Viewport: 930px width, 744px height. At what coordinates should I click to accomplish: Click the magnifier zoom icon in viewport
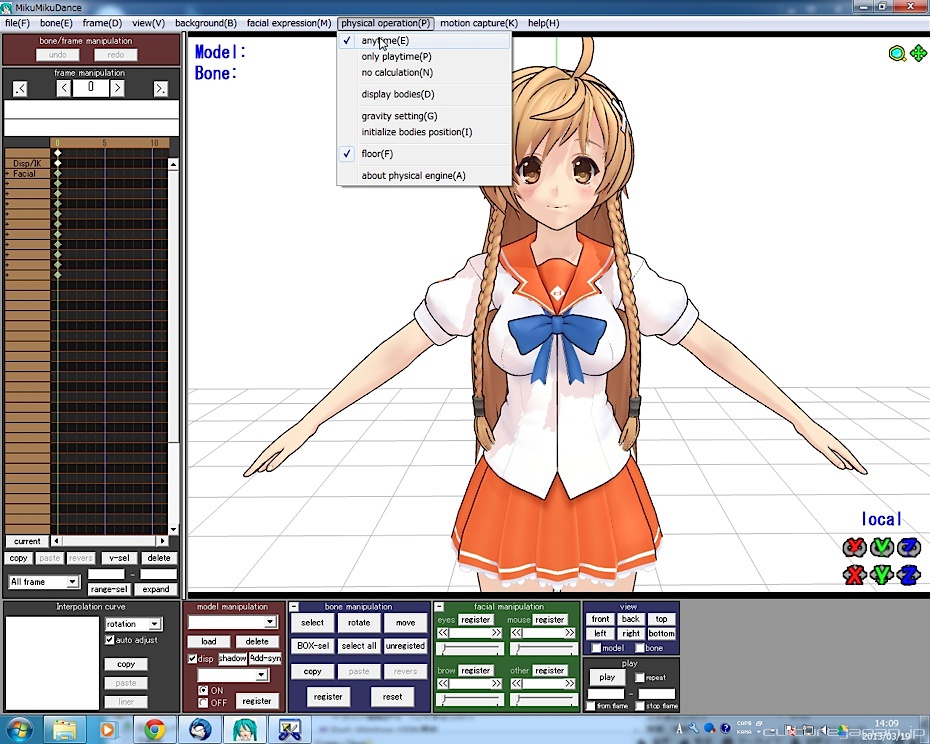pos(897,54)
